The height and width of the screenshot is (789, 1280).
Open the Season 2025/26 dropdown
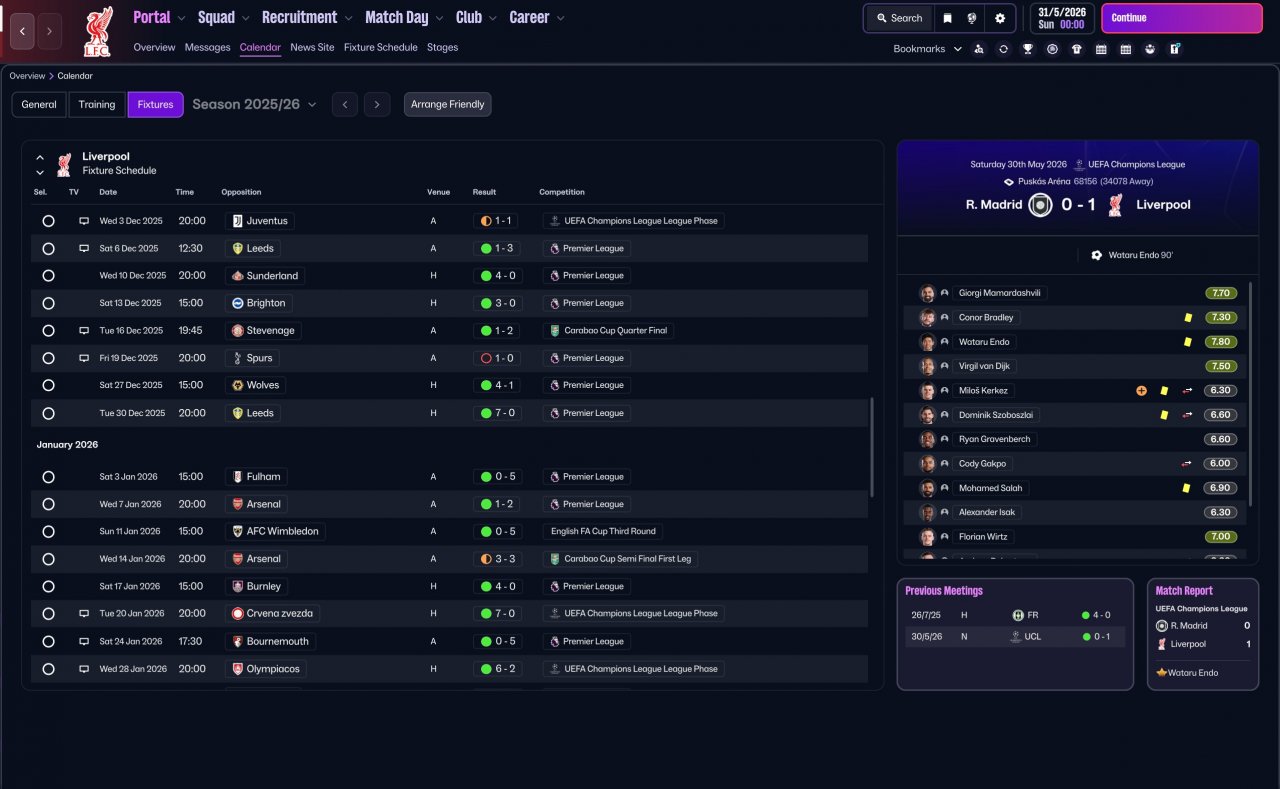tap(255, 104)
